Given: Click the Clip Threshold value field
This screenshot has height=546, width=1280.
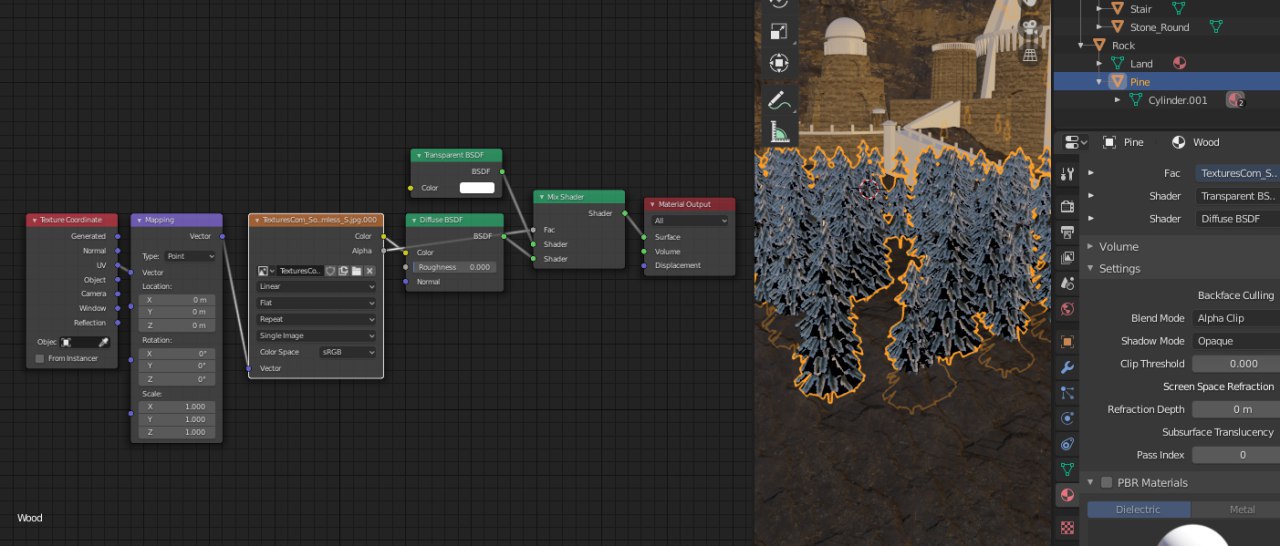Looking at the screenshot, I should [x=1236, y=364].
